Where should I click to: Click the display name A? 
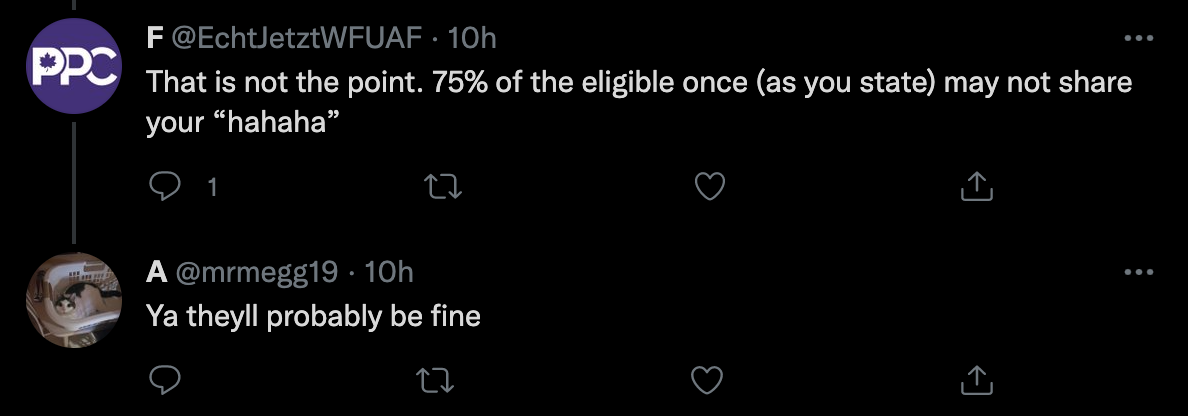click(157, 272)
